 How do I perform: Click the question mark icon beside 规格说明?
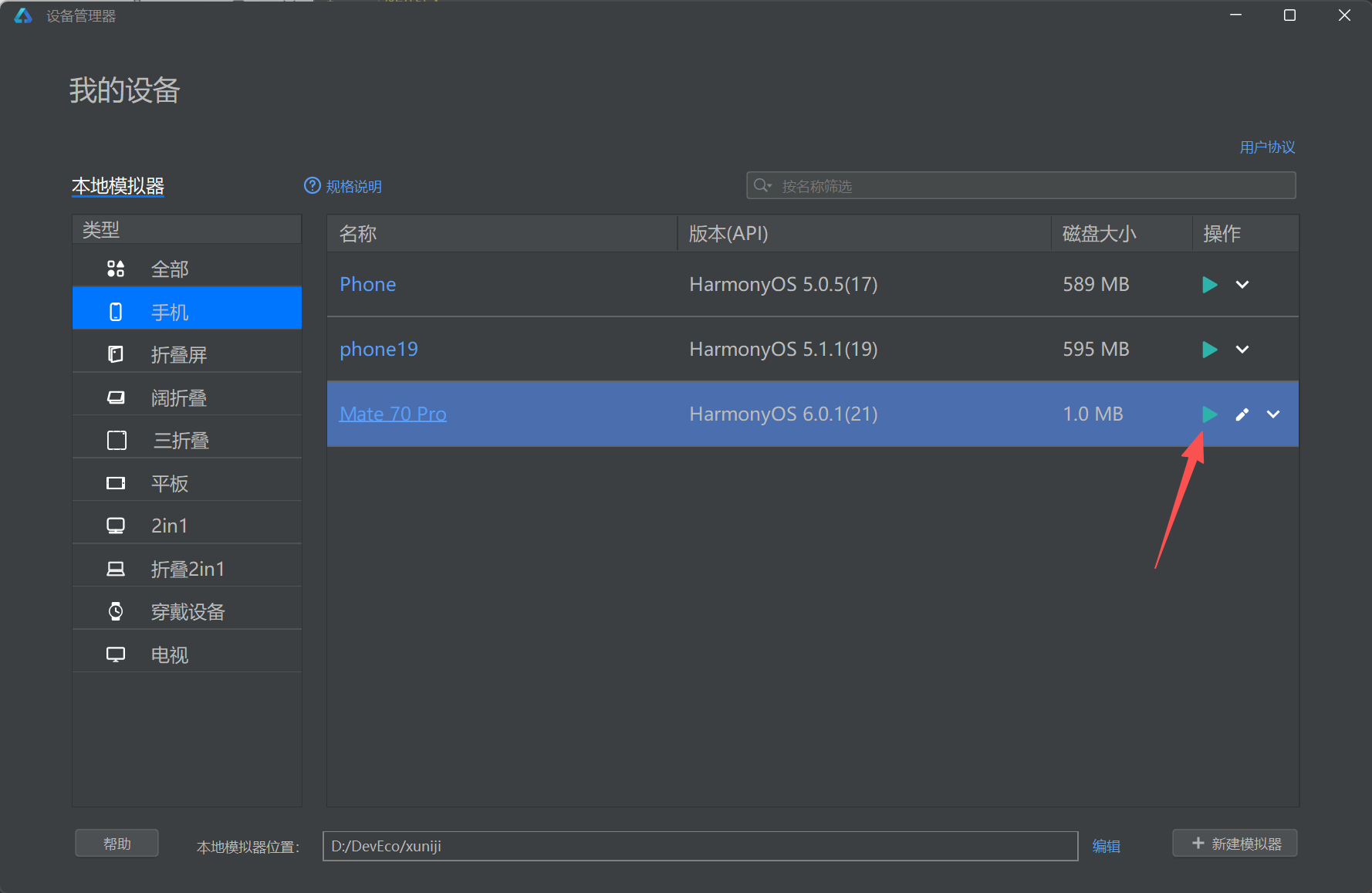(x=312, y=186)
